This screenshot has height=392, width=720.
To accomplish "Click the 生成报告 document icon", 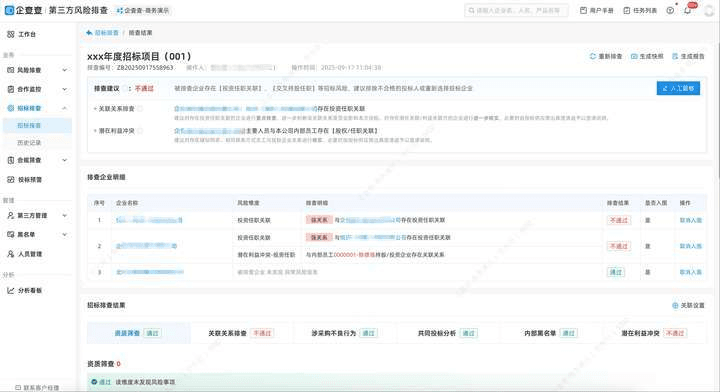I will point(675,56).
